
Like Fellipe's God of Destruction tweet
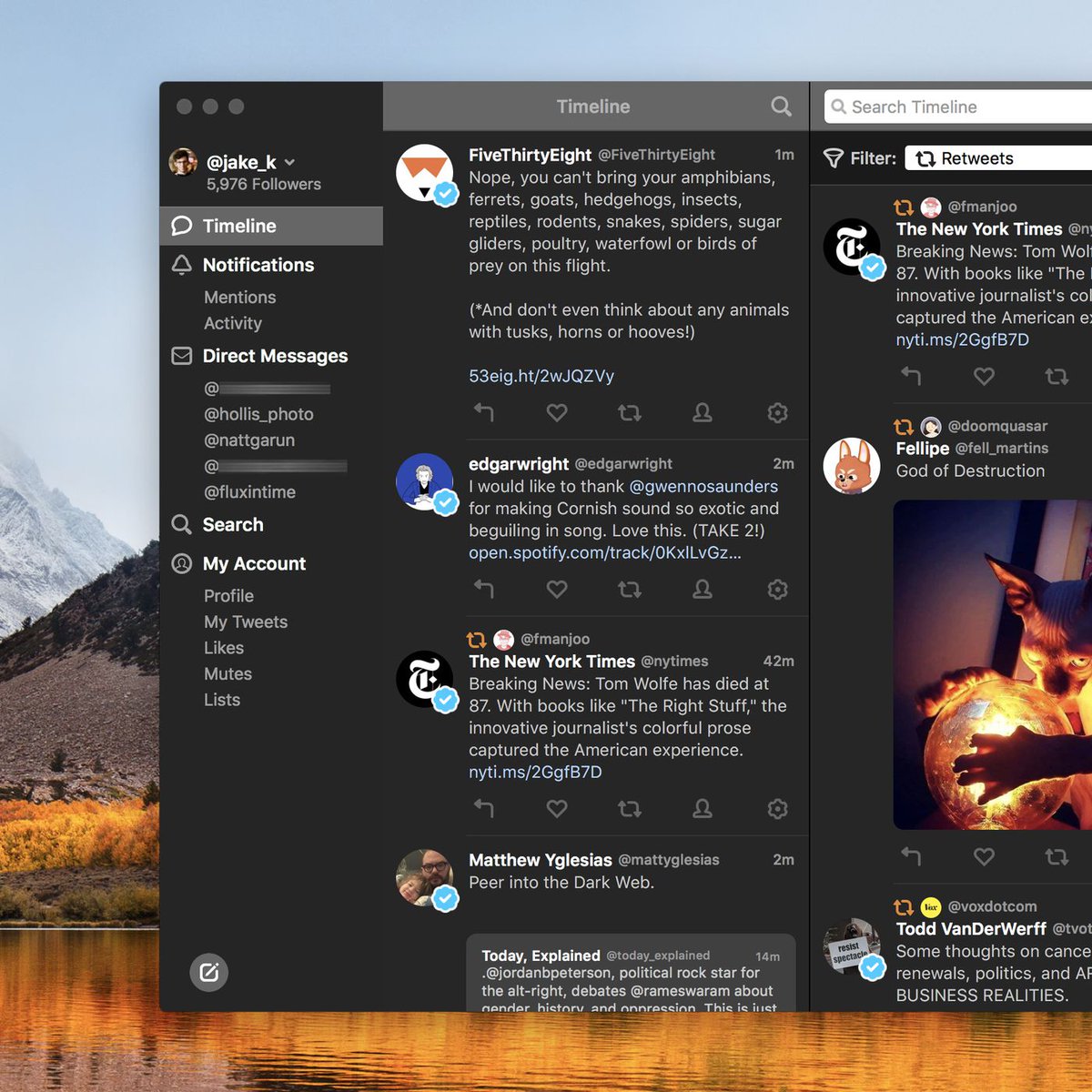point(984,856)
